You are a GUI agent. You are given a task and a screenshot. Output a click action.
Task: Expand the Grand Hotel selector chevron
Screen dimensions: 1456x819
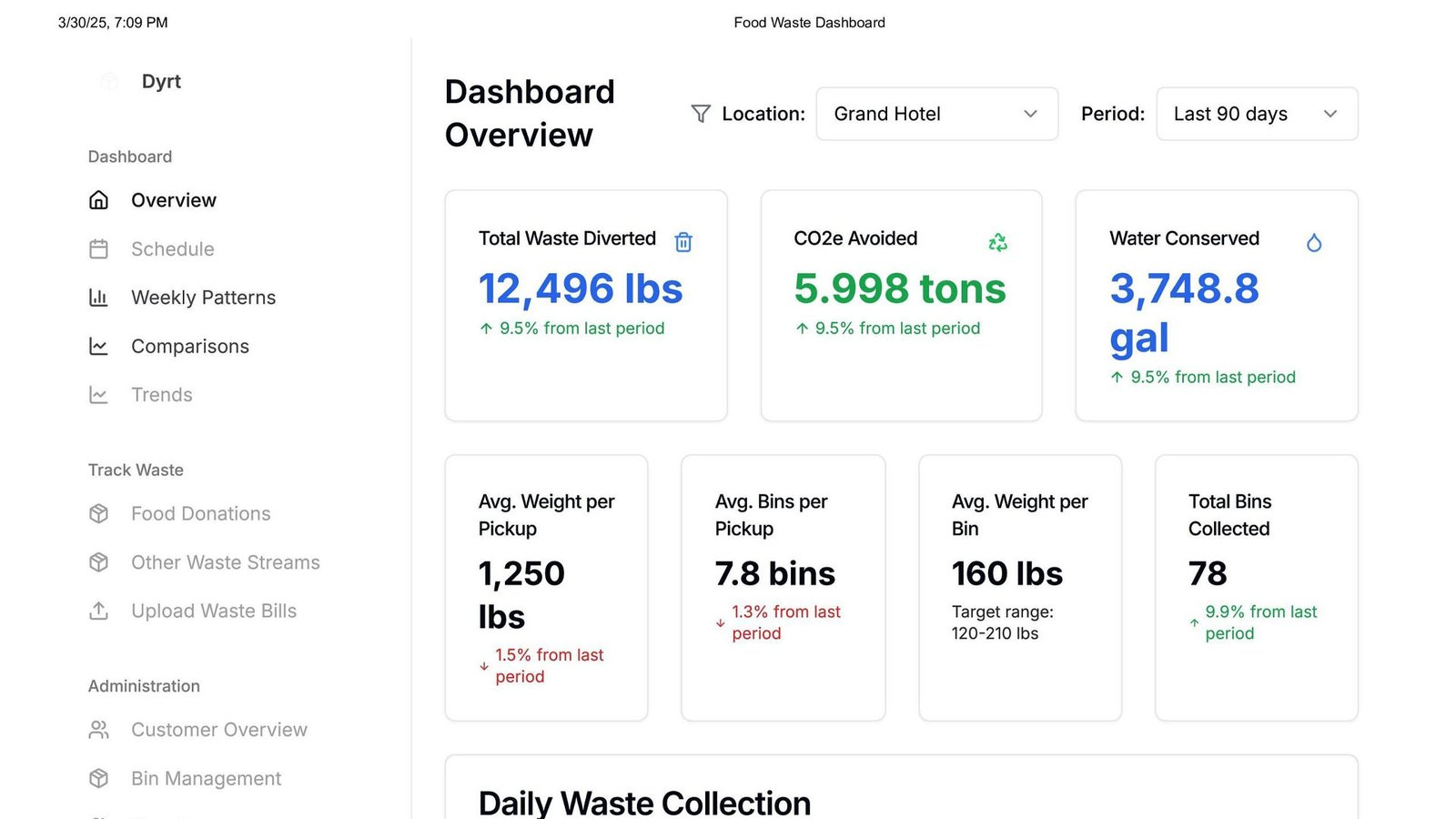1030,114
